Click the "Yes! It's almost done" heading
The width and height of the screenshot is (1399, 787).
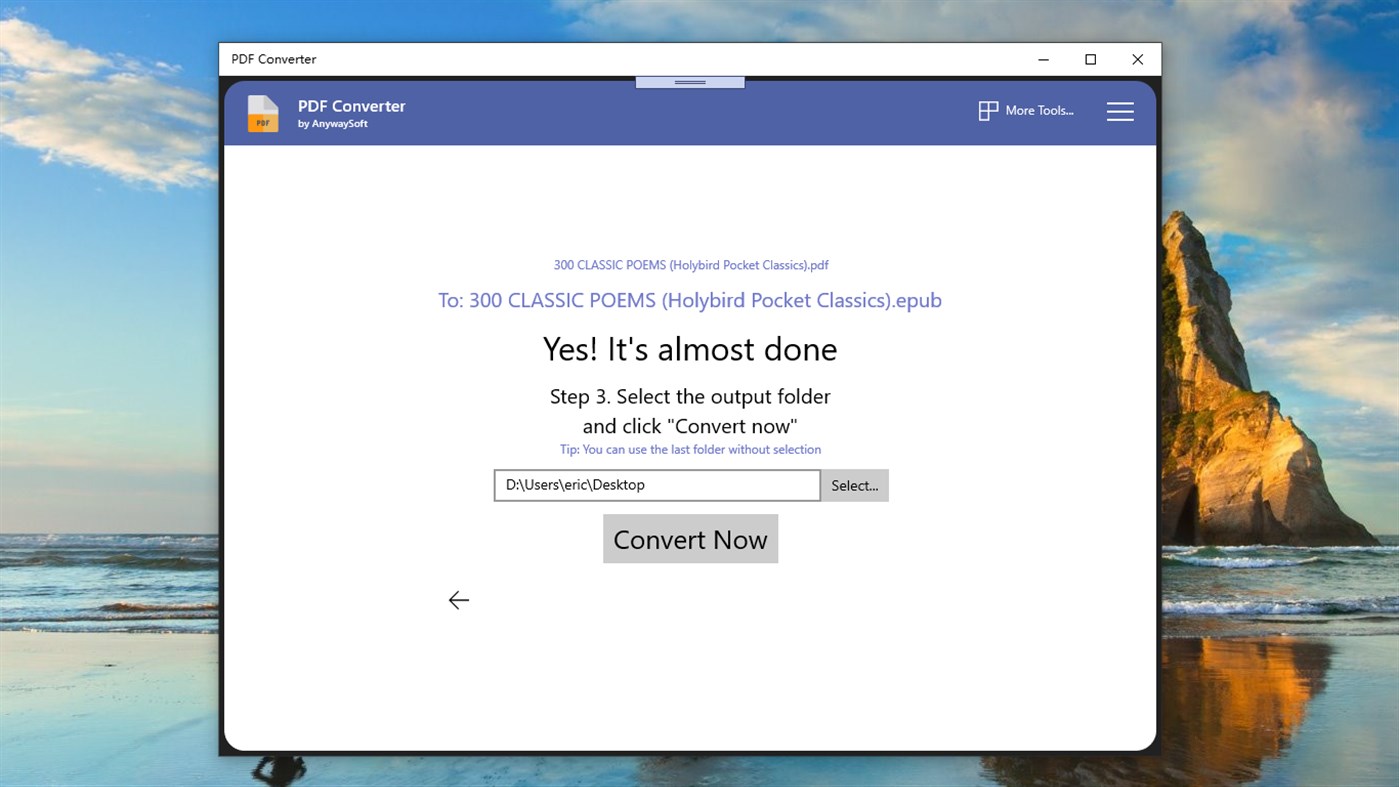click(x=690, y=348)
